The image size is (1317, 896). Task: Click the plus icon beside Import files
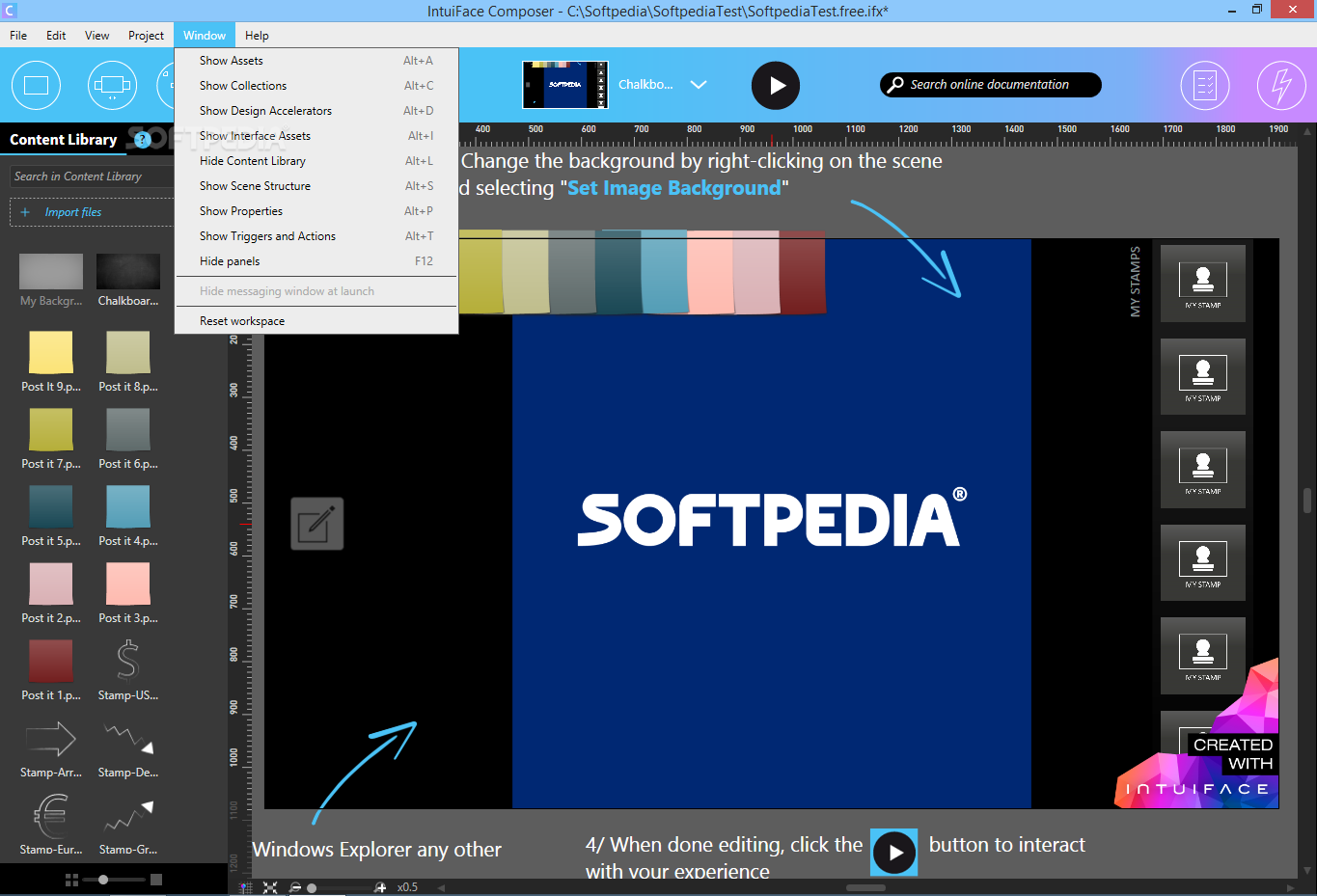pos(25,212)
